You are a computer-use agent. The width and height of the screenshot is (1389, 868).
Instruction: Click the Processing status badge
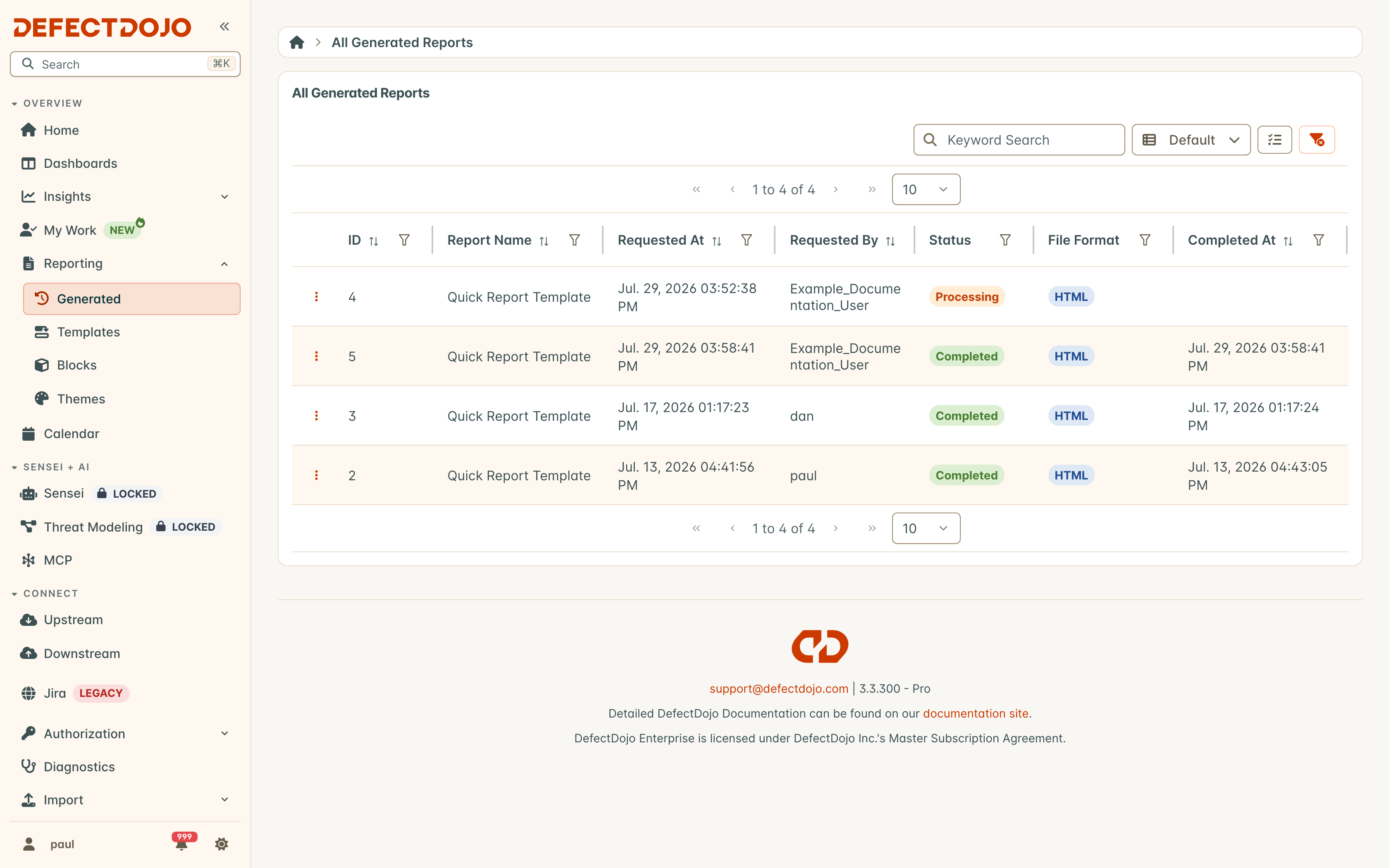[967, 297]
